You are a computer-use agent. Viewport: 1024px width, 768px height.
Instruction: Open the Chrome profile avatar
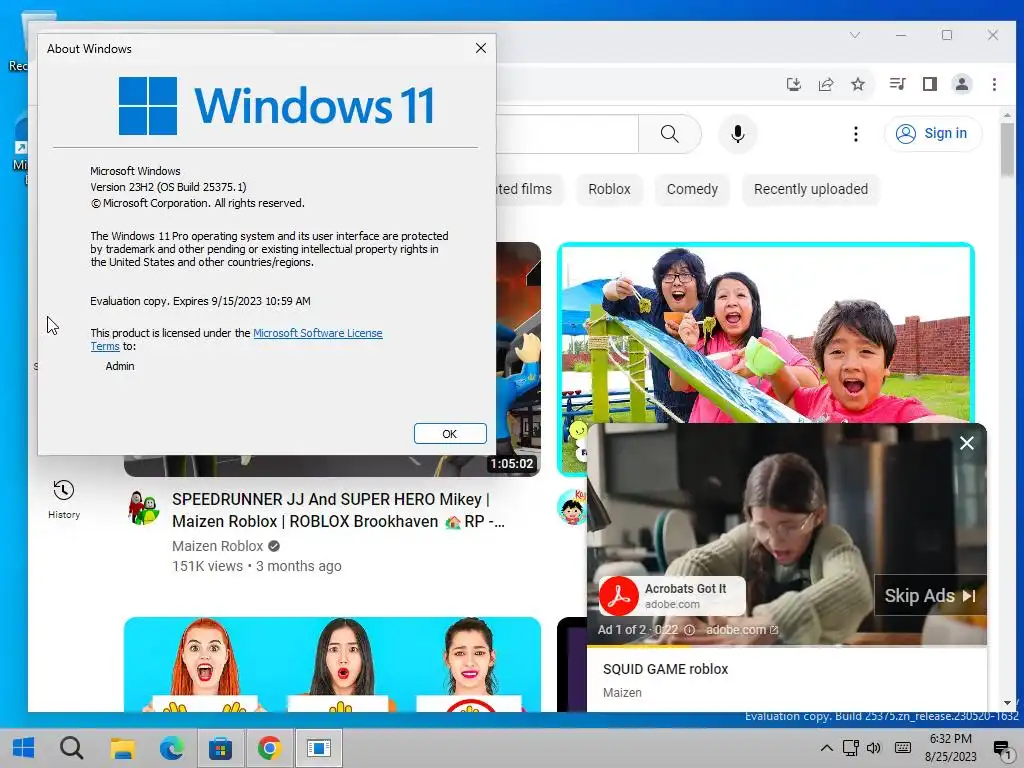pyautogui.click(x=961, y=84)
